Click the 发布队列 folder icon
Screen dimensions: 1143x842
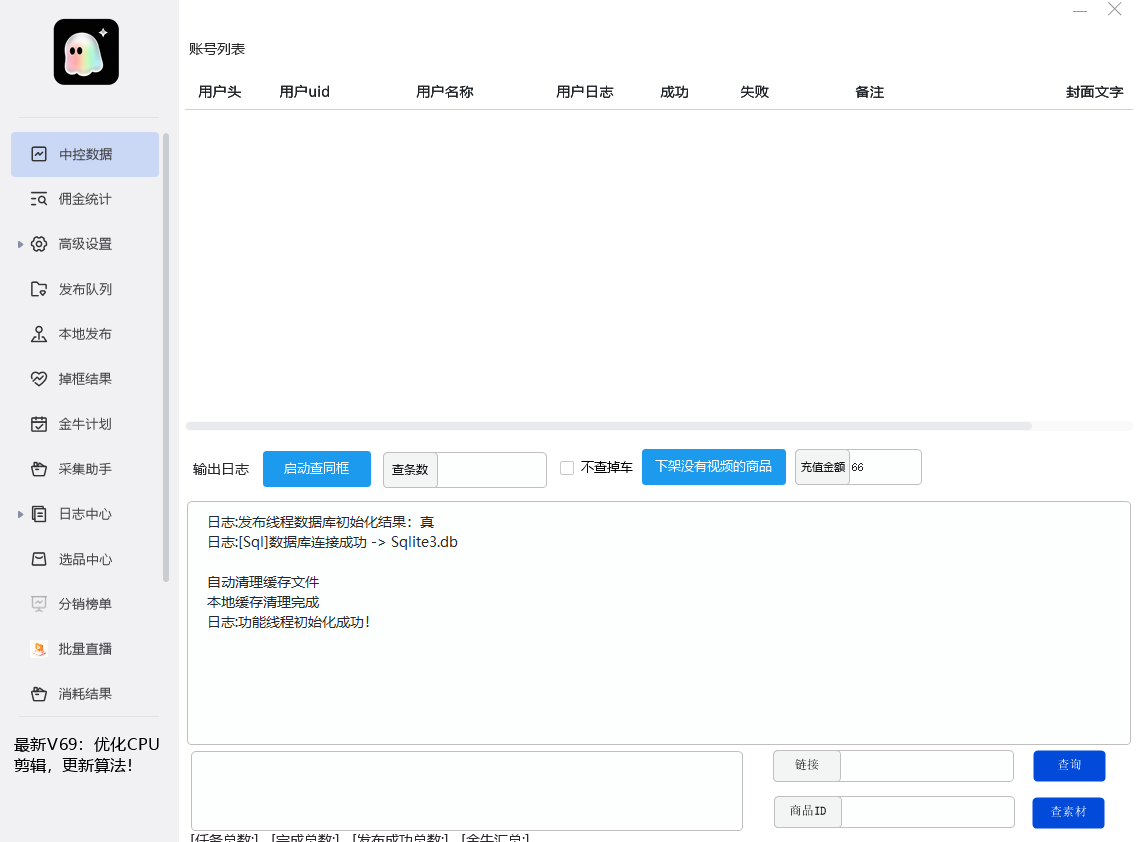tap(39, 289)
